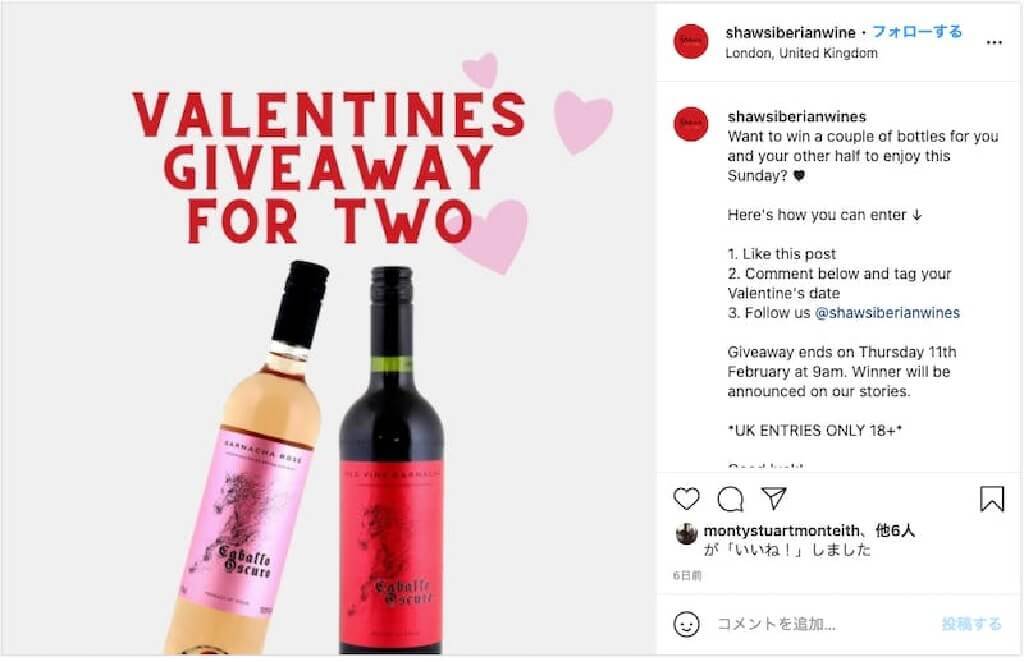Open the 6日前 post timestamp

pos(687,575)
